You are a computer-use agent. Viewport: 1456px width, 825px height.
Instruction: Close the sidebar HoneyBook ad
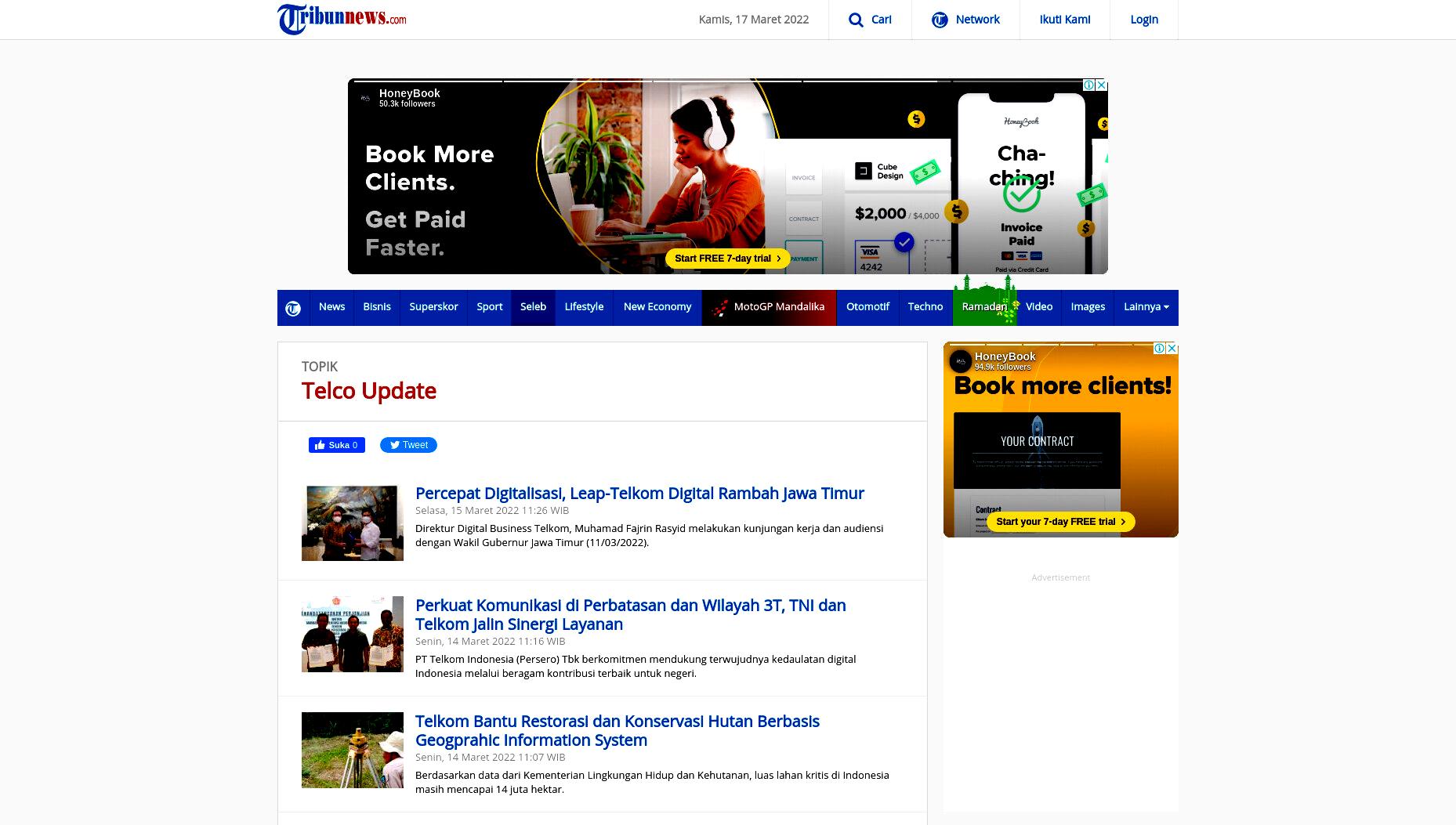coord(1172,348)
